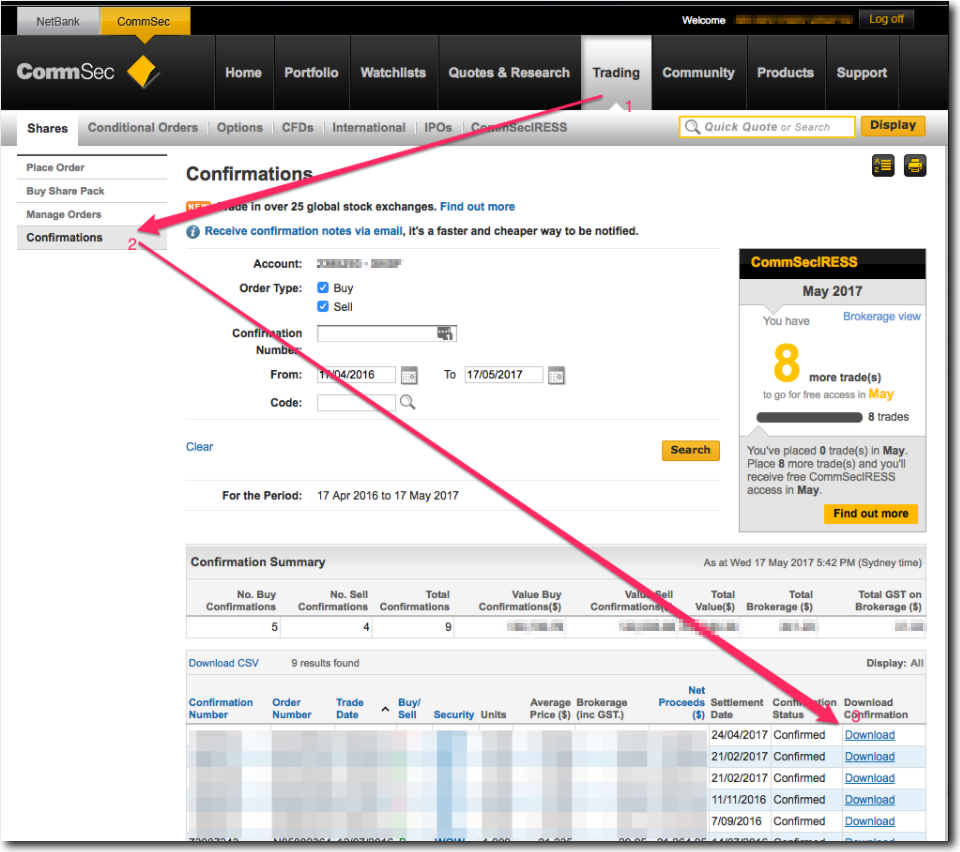Click the Code search magnifier icon

coord(407,402)
